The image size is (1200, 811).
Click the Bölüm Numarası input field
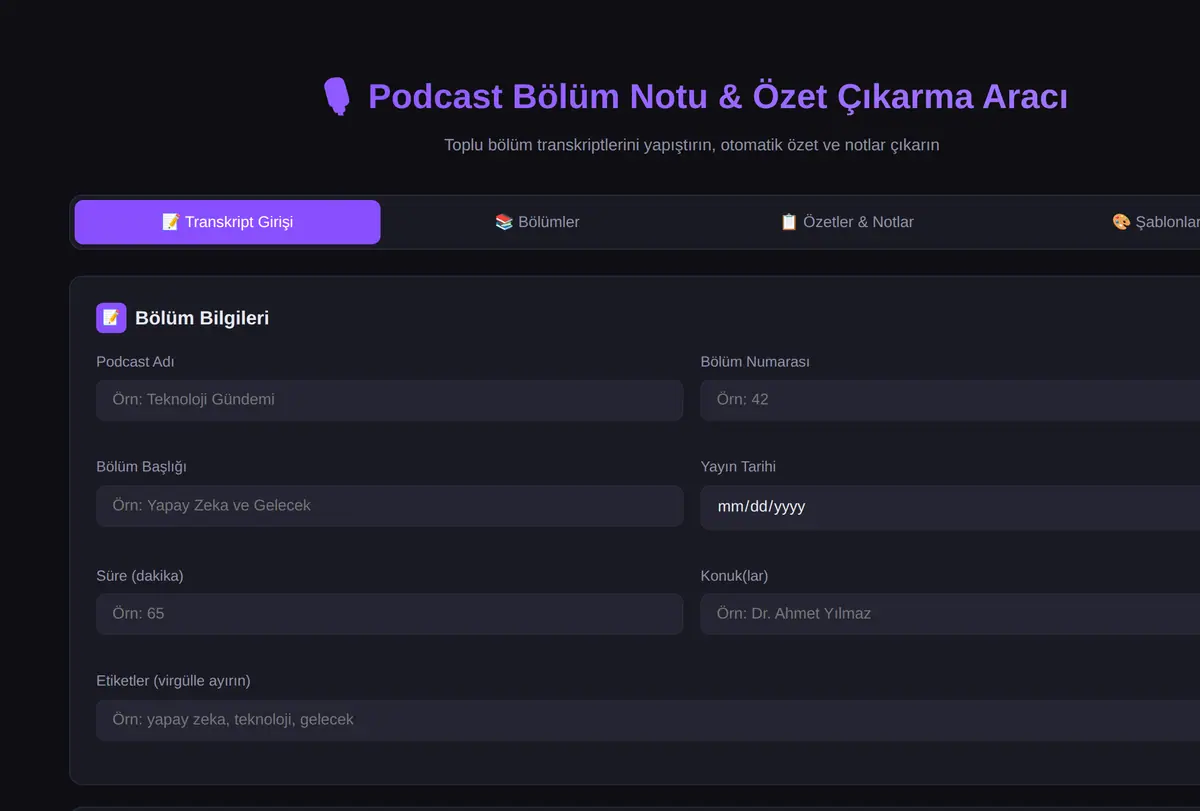click(950, 400)
